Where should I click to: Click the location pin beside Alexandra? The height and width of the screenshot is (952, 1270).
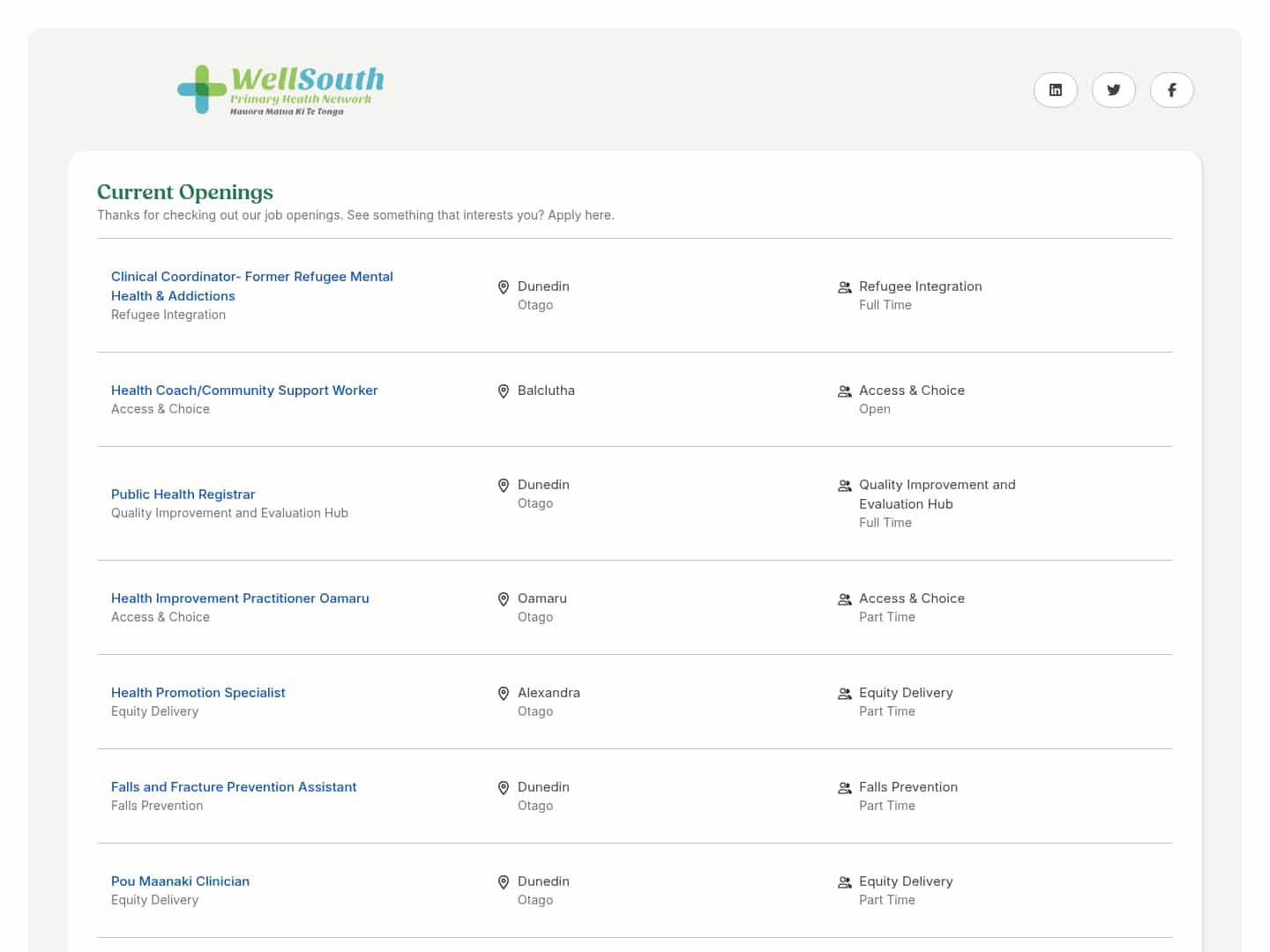coord(504,693)
